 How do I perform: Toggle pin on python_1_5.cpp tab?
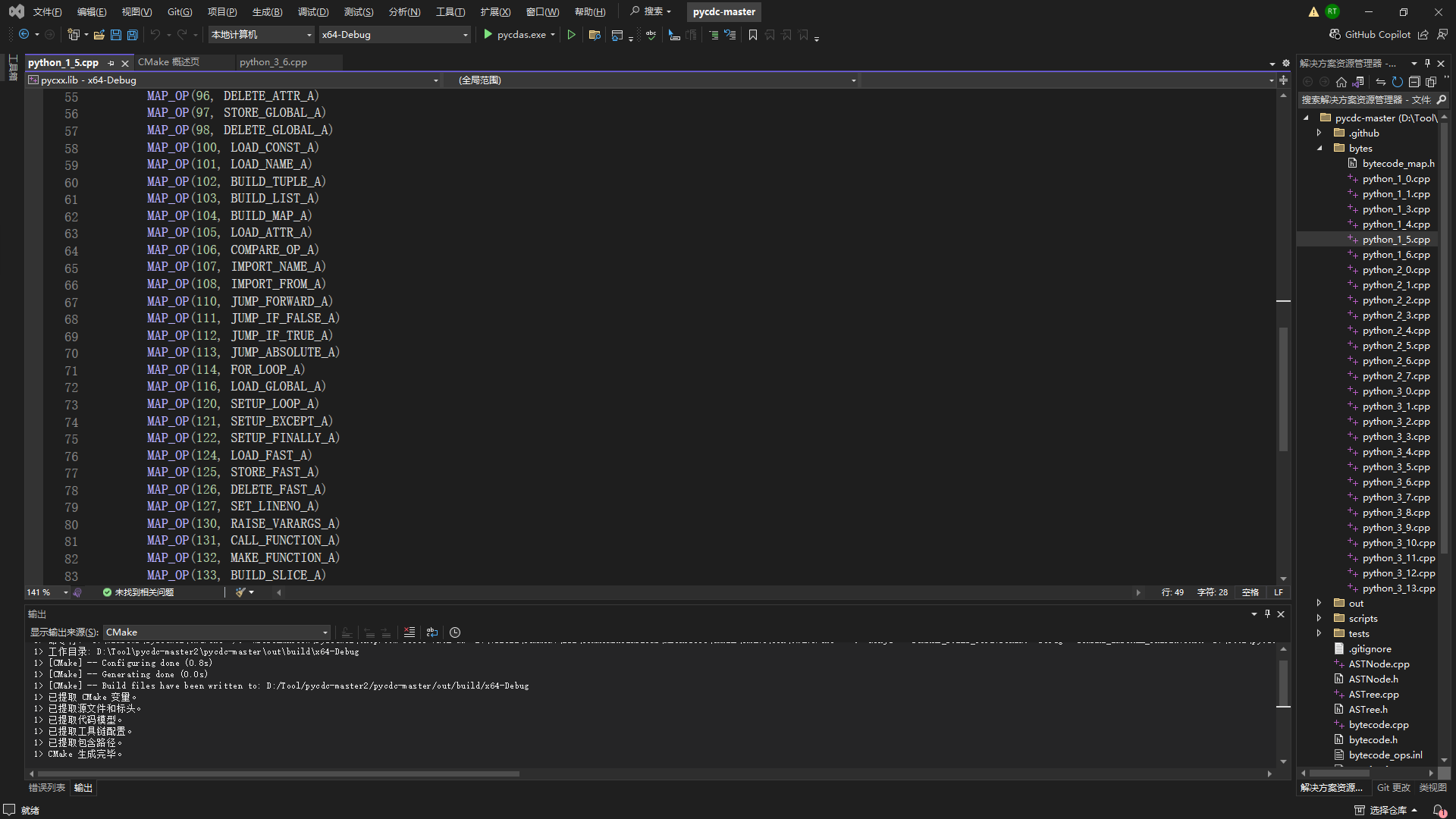coord(111,63)
